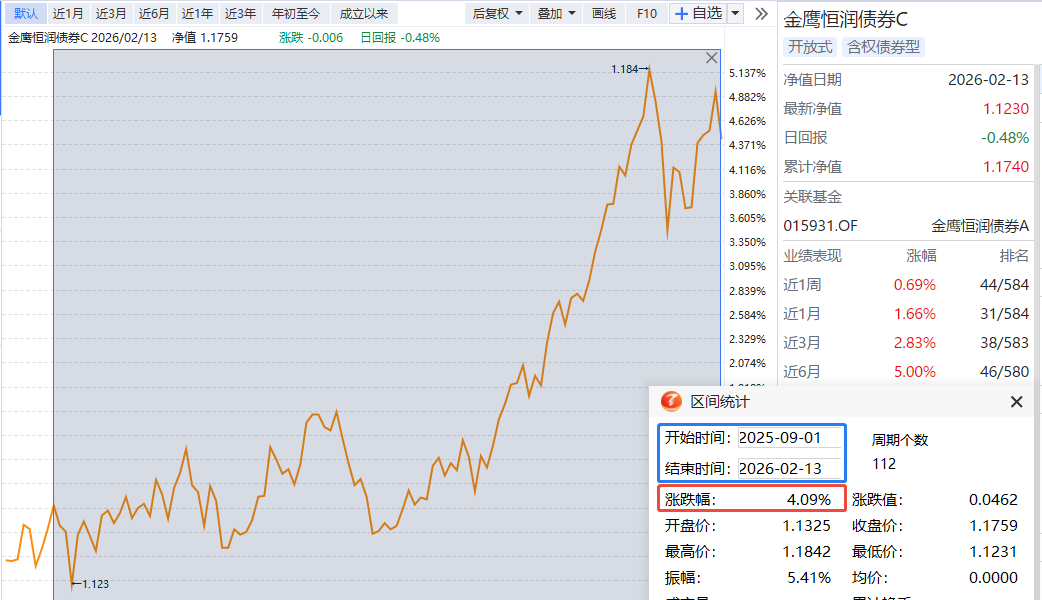Open F10 fund details
The image size is (1042, 600).
tap(647, 14)
